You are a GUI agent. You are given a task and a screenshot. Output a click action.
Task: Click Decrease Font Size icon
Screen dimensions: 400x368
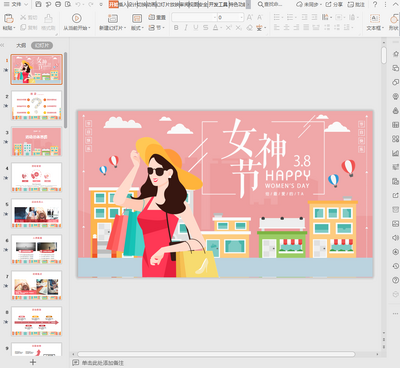[260, 17]
